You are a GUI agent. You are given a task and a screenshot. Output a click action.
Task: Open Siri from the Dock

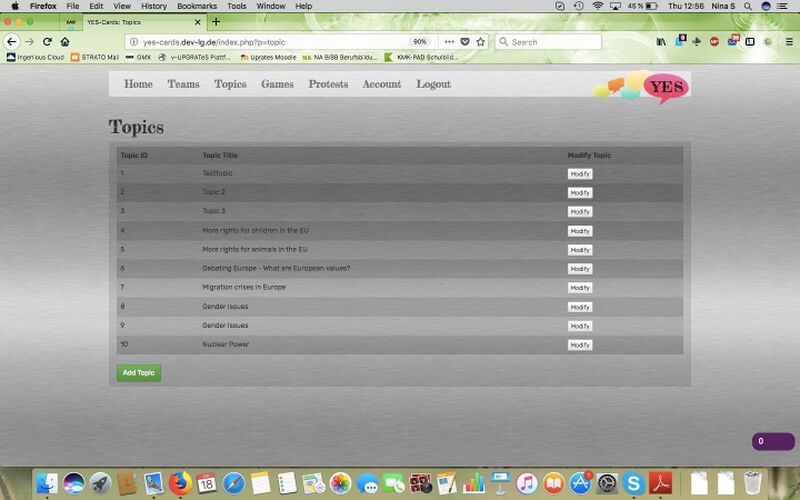click(74, 483)
